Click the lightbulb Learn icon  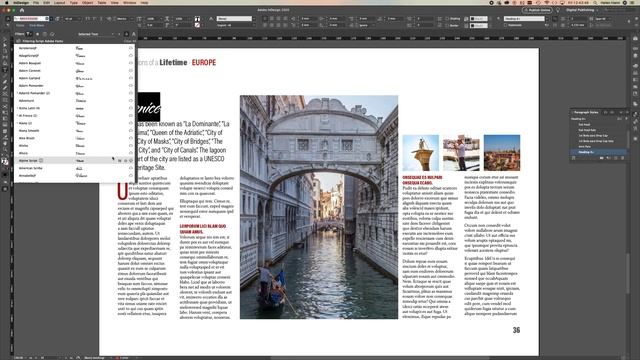point(558,10)
